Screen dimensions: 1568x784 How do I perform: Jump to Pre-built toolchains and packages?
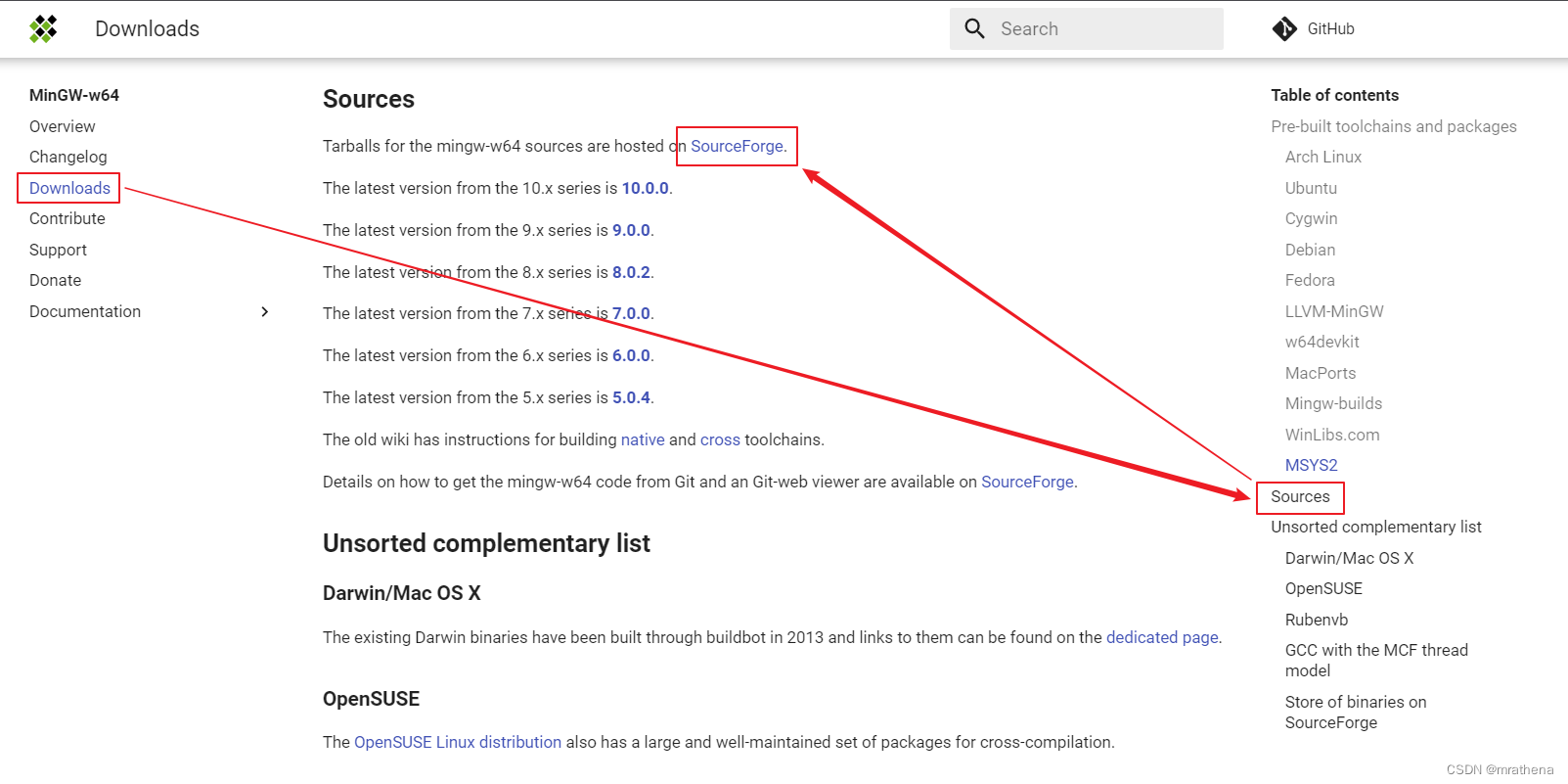coord(1394,126)
